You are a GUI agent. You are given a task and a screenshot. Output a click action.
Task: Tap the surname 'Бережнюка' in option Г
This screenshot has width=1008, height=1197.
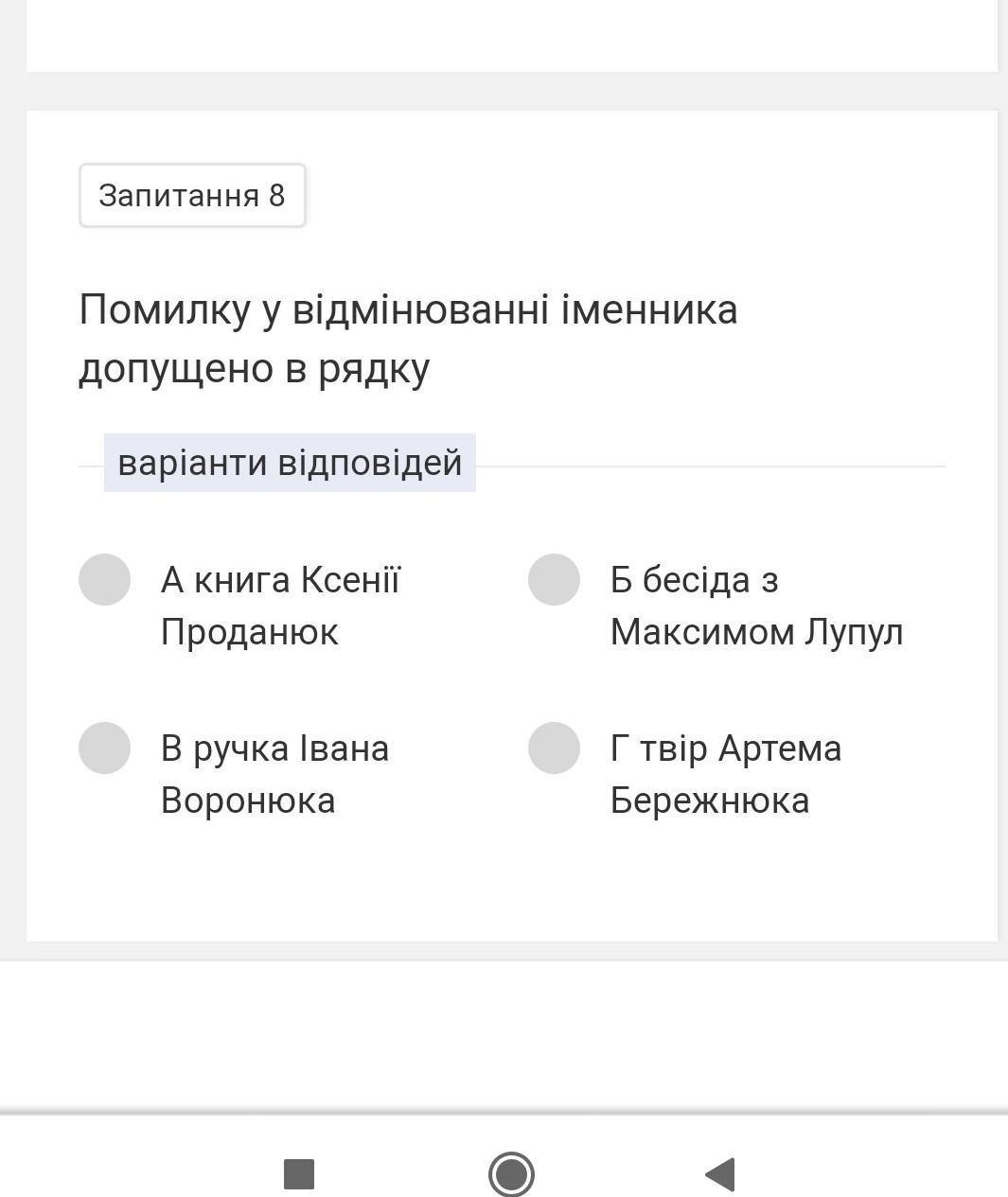coord(710,801)
